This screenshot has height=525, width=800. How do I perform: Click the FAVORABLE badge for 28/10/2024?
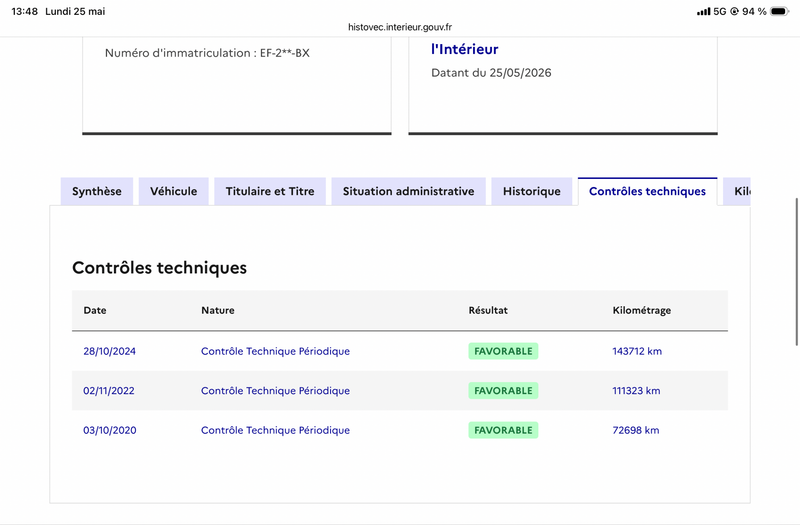pos(503,351)
